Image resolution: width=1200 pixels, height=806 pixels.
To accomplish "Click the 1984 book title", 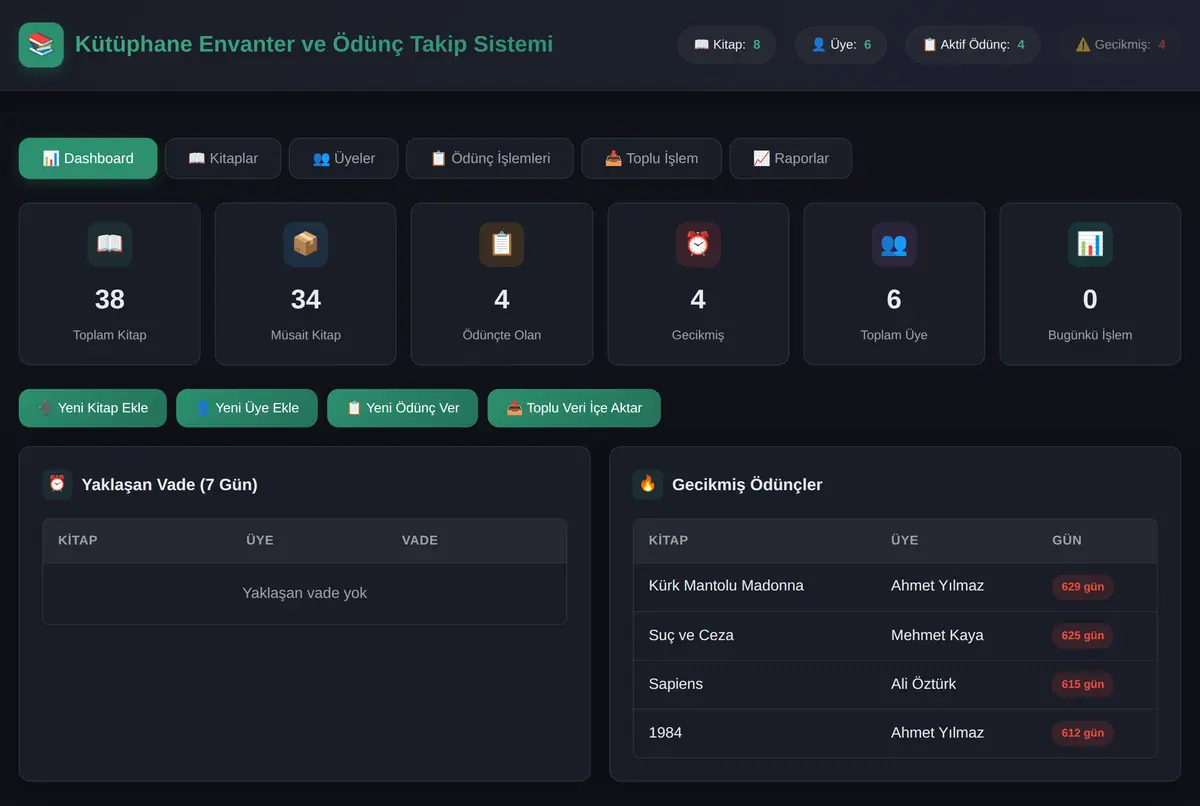I will tap(665, 733).
